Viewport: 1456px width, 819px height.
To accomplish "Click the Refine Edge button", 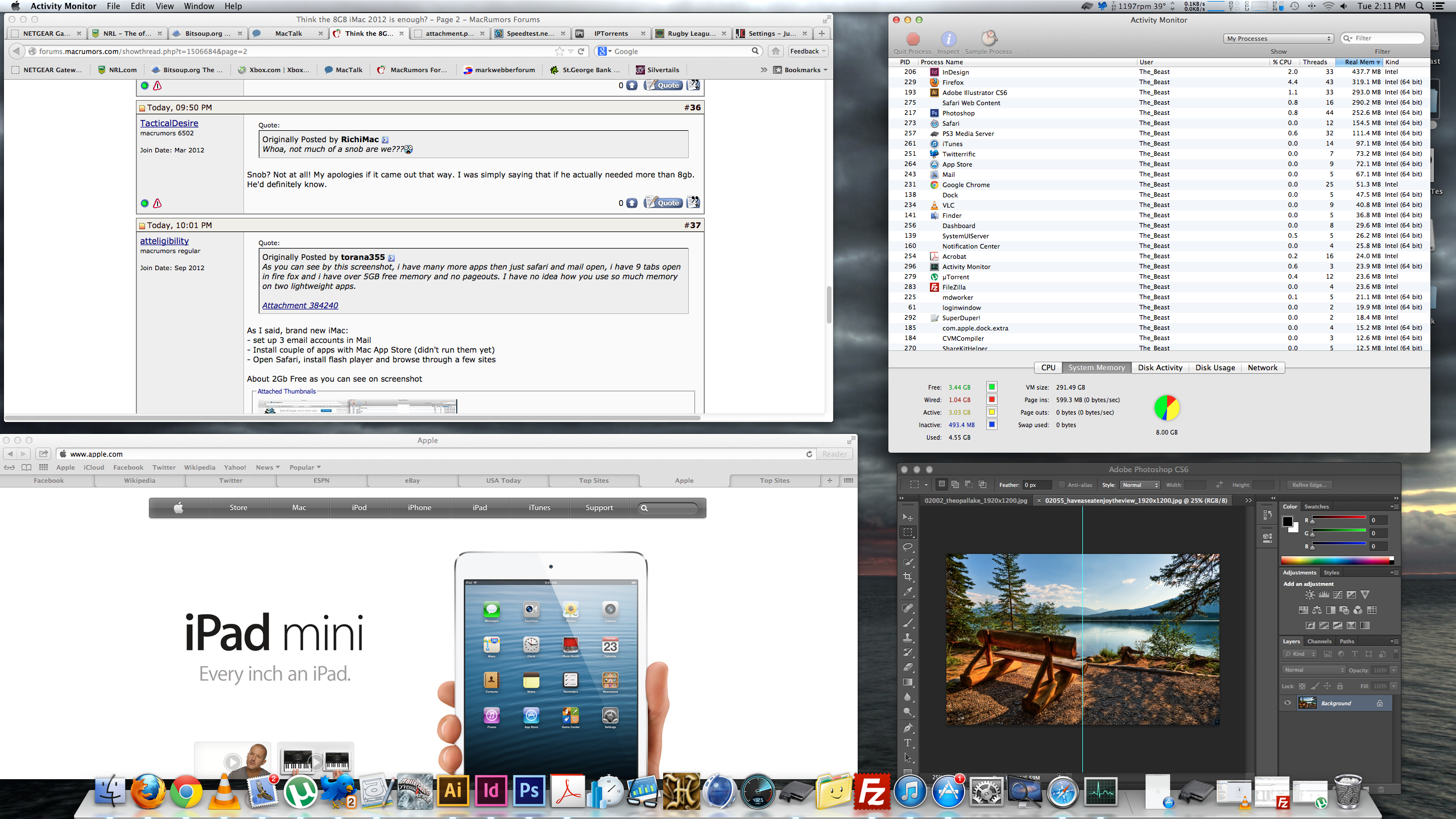I will 1309,485.
